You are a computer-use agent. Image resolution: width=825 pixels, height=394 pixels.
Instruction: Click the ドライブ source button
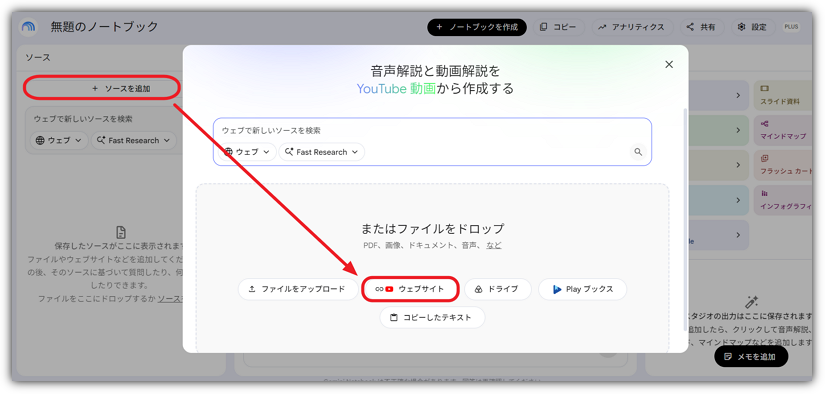(x=498, y=289)
